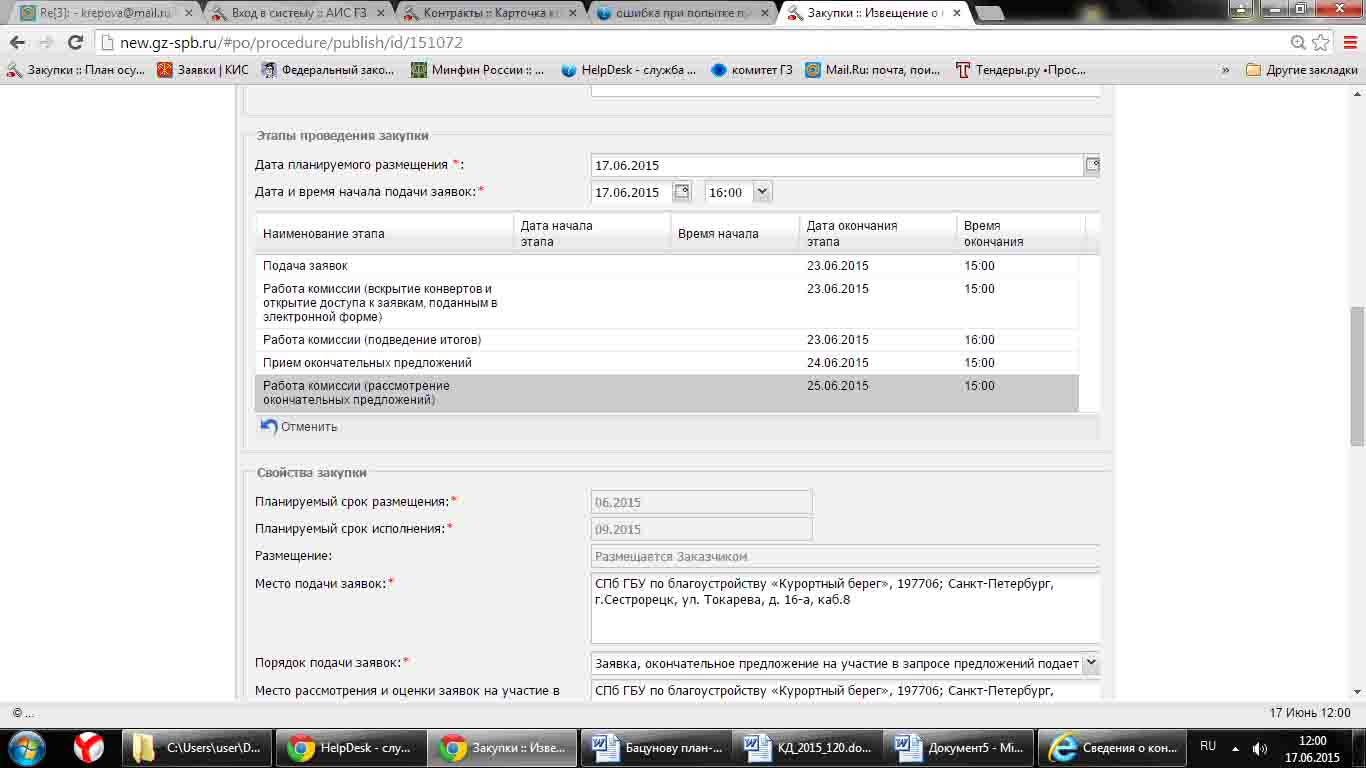The height and width of the screenshot is (768, 1366).
Task: Open the Федеральный зако... bookmark
Action: (328, 70)
